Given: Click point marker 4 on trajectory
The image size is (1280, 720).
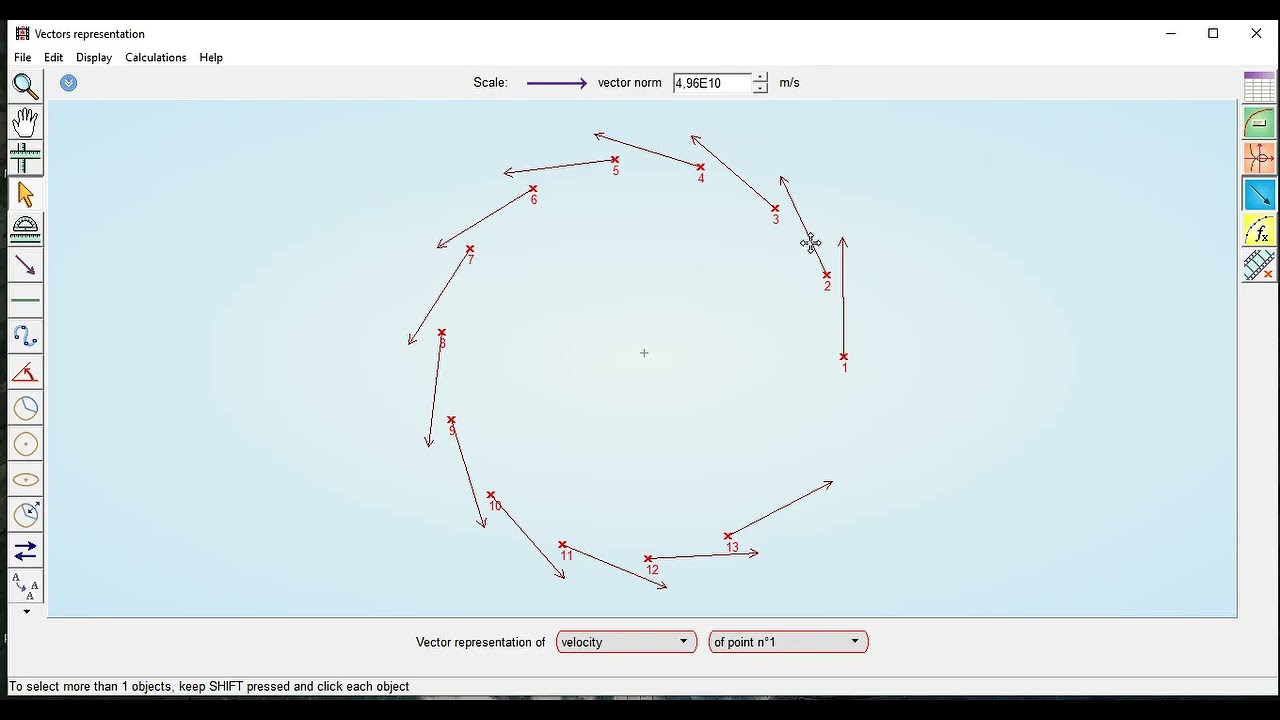Looking at the screenshot, I should [x=701, y=167].
